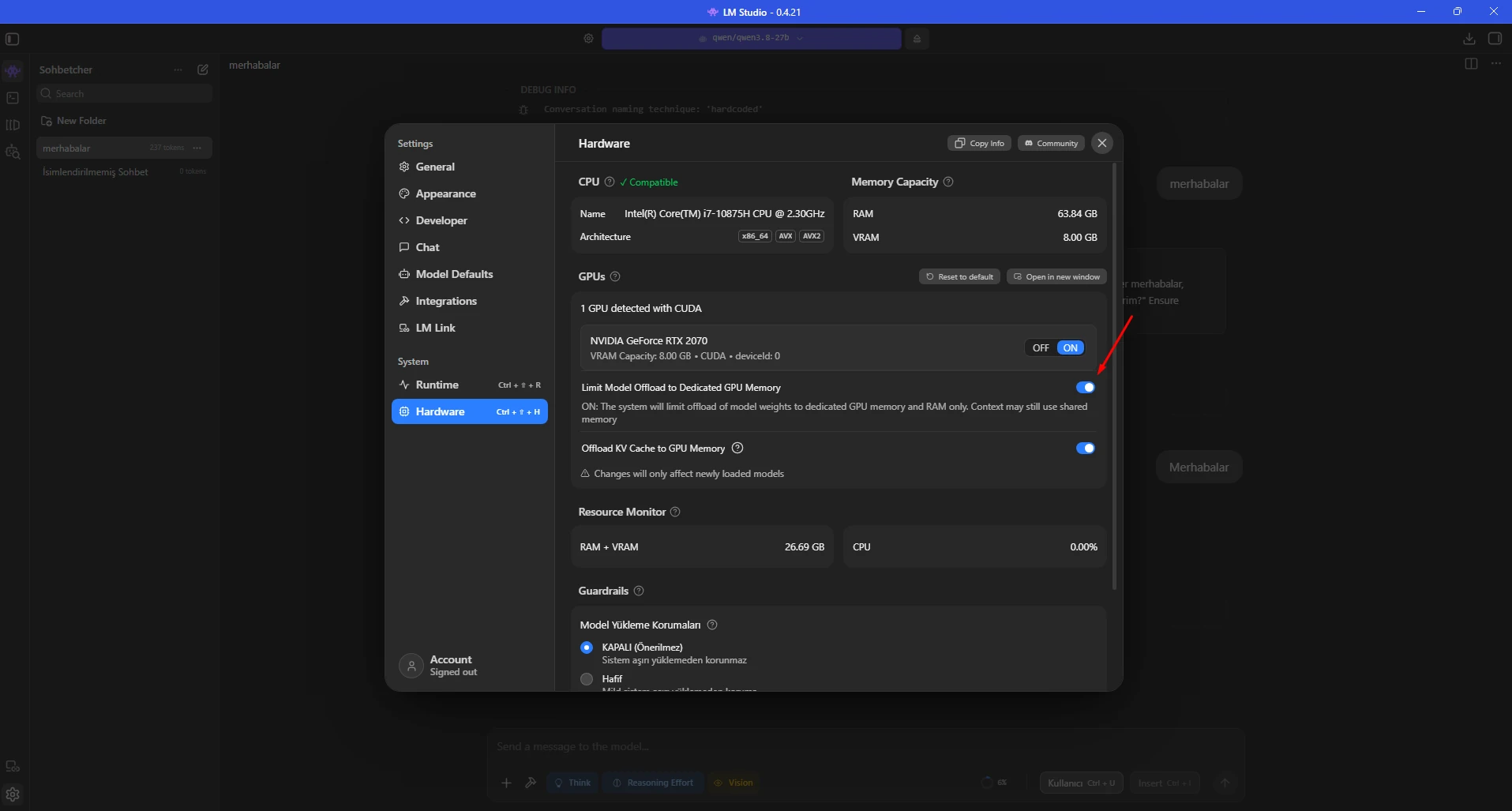Image resolution: width=1512 pixels, height=811 pixels.
Task: Click the Insert button
Action: [x=1165, y=783]
